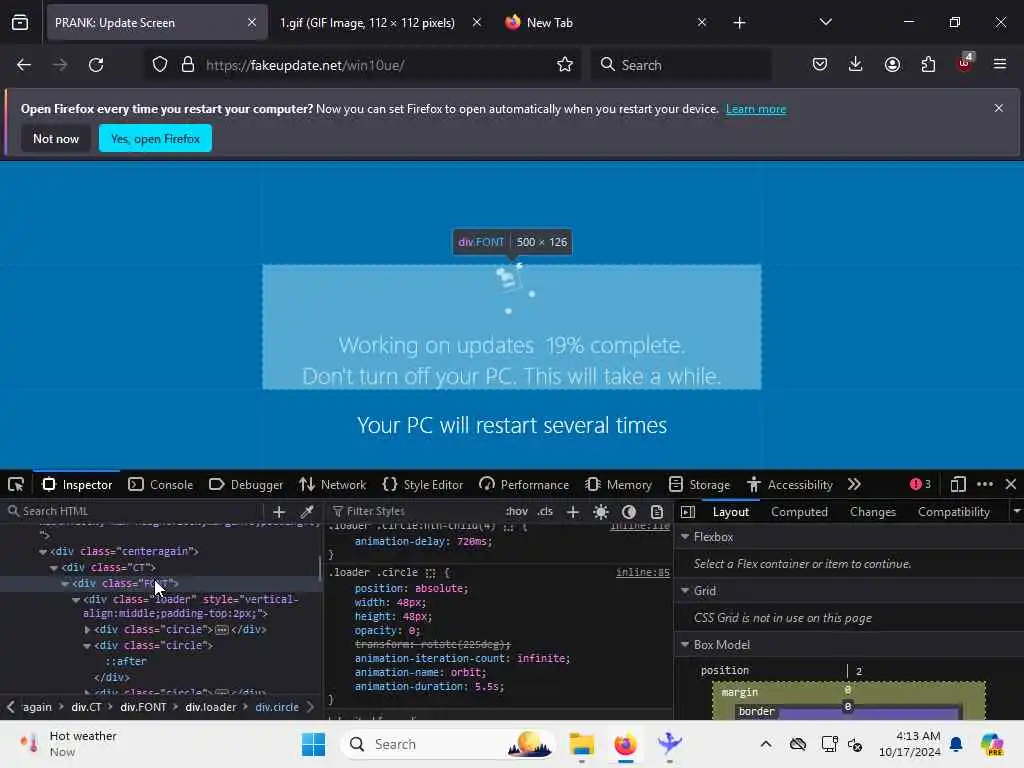
Task: Click the uBlock Origin extension icon
Action: (965, 63)
